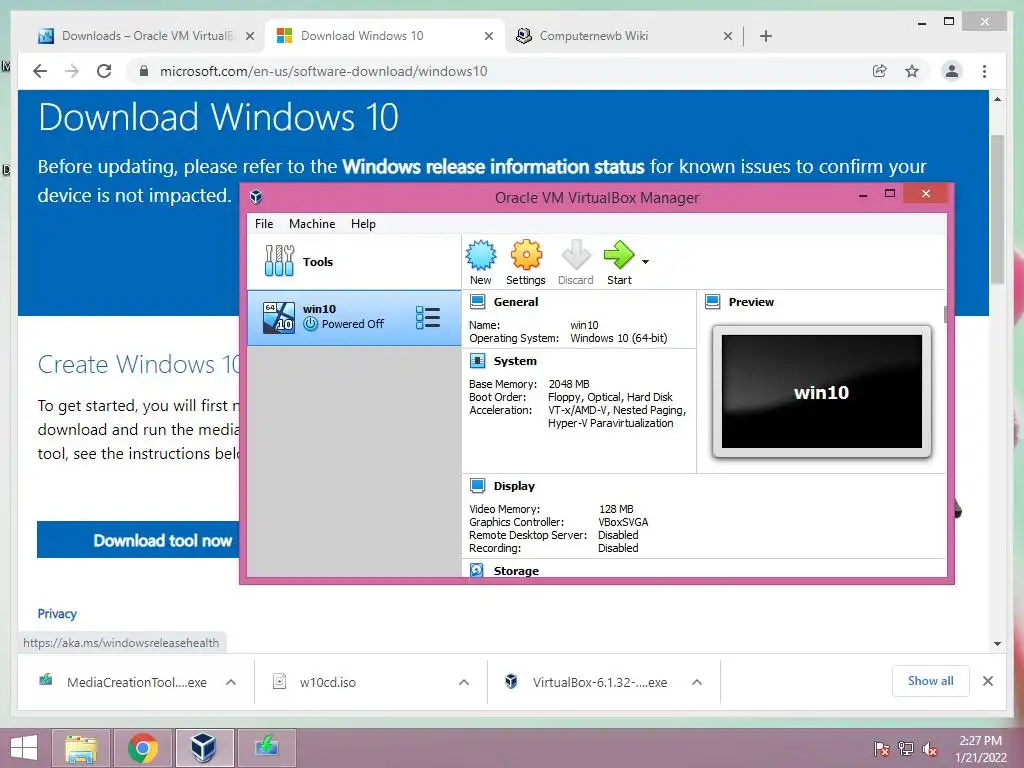Click the win10 preview thumbnail
Screen dimensions: 1024x768
pos(822,391)
